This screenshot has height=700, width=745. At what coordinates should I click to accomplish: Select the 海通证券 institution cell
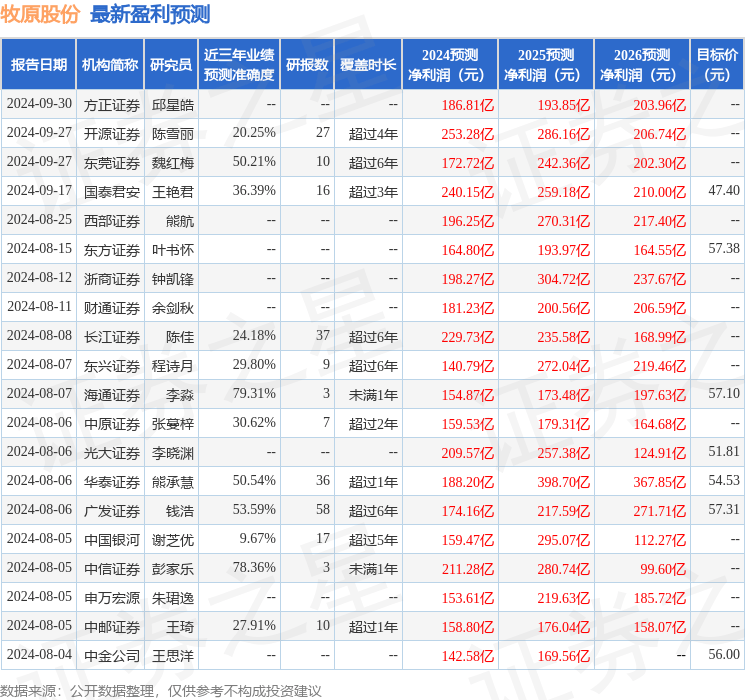[112, 395]
